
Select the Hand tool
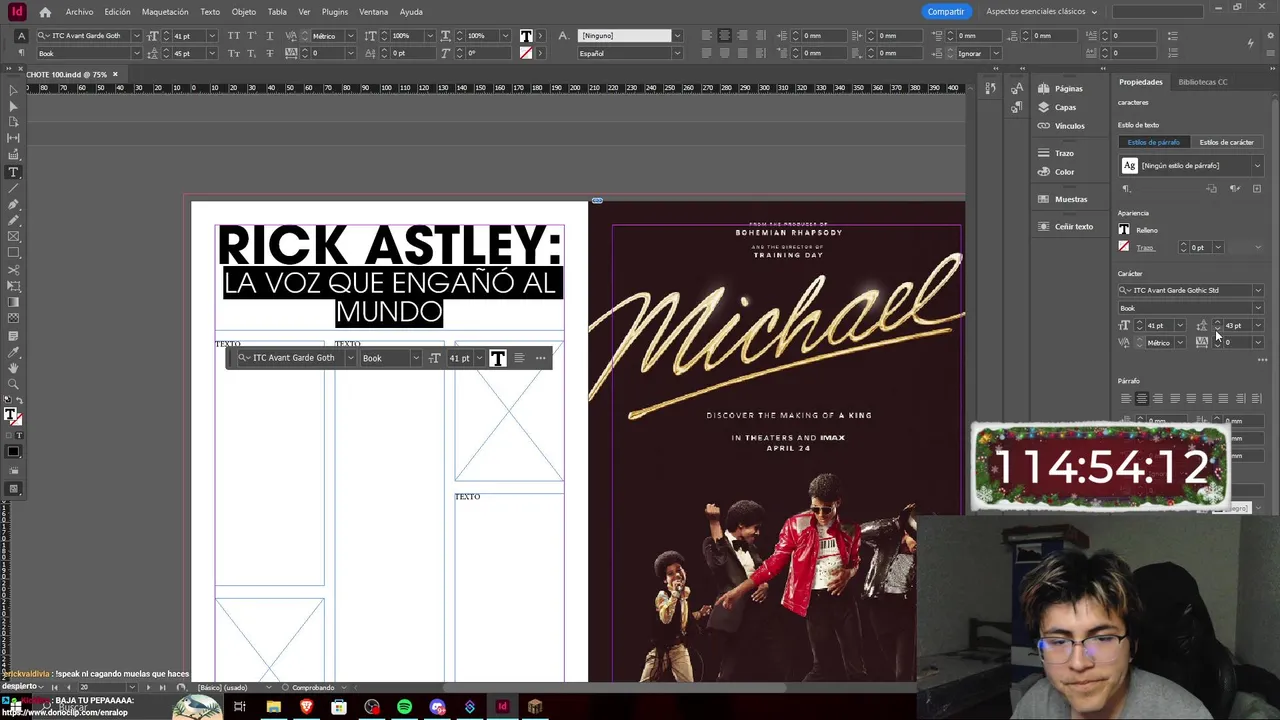(x=13, y=368)
